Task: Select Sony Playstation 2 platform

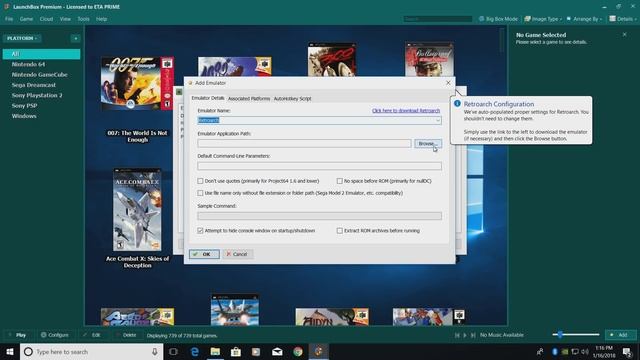Action: (37, 95)
